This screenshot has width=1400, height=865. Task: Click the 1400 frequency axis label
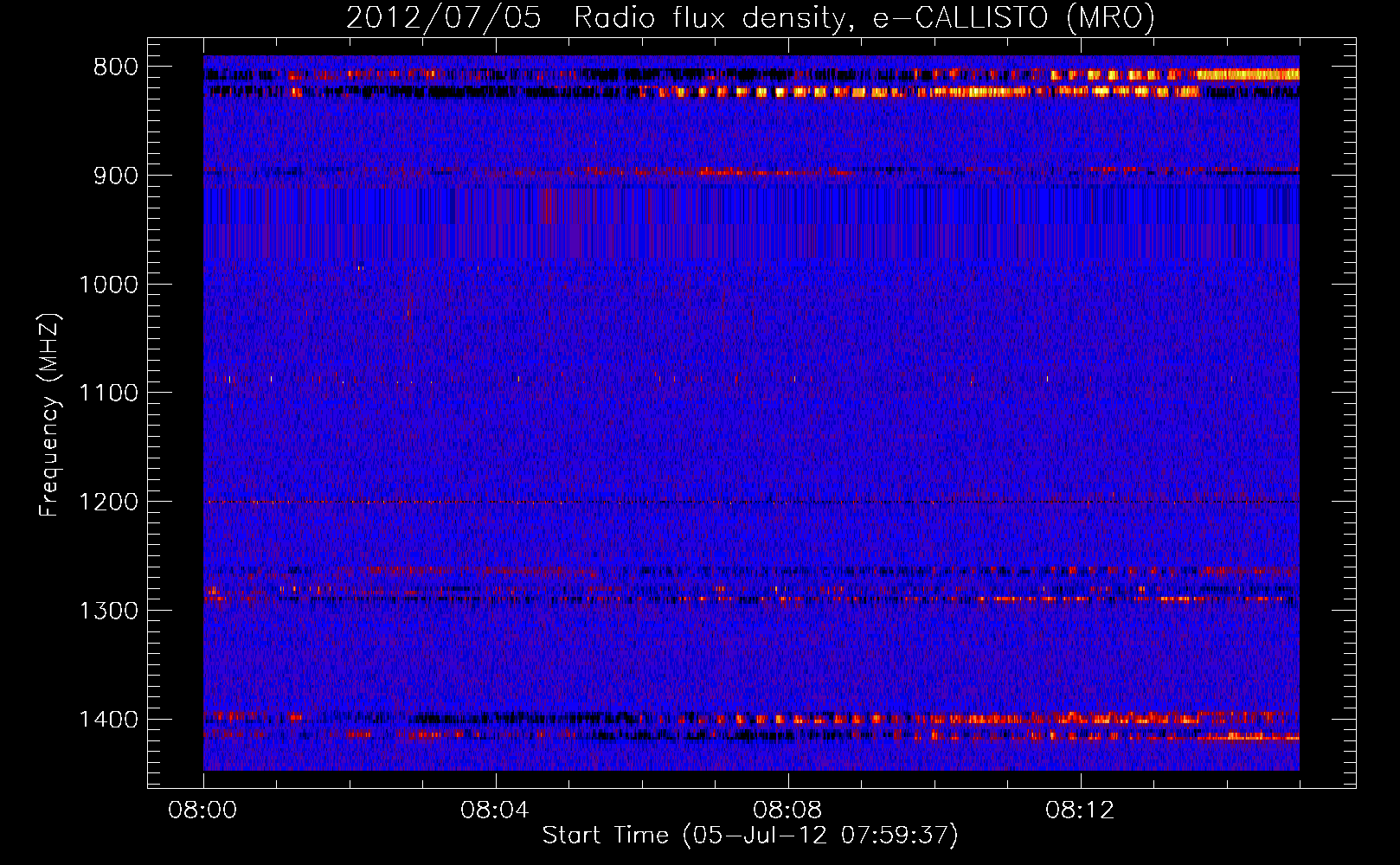click(108, 720)
